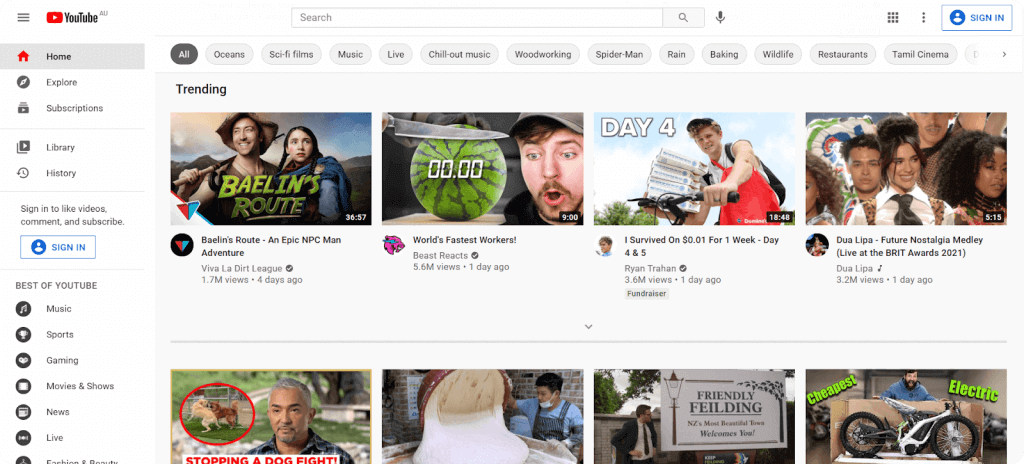Select the Tamil Cinema chip
Screen dimensions: 1024x464
tap(920, 54)
